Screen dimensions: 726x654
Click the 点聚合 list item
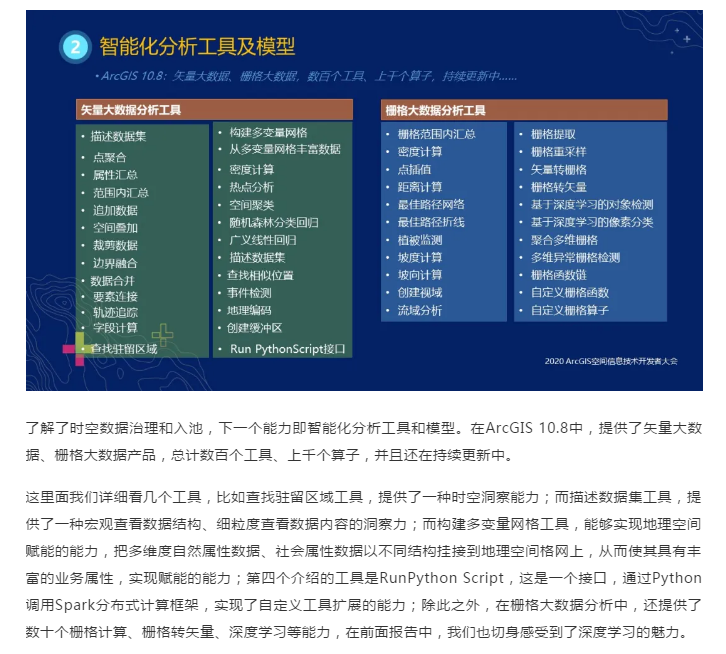(x=110, y=157)
